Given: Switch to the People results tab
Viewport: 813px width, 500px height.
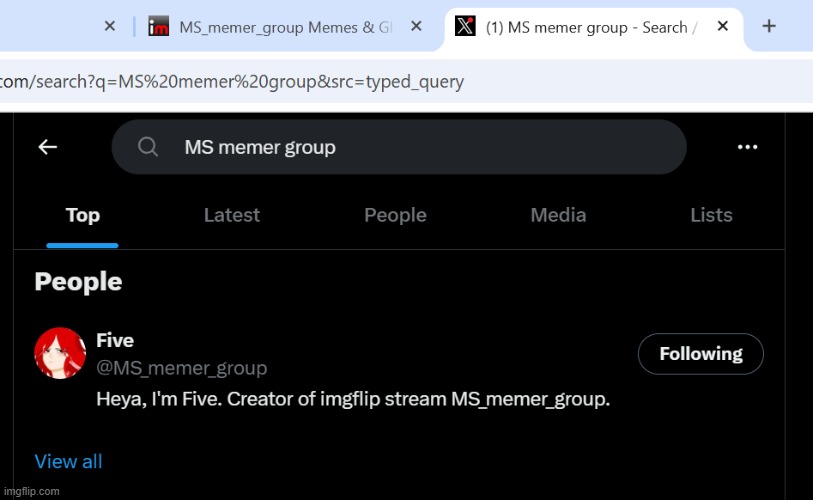Looking at the screenshot, I should (395, 215).
